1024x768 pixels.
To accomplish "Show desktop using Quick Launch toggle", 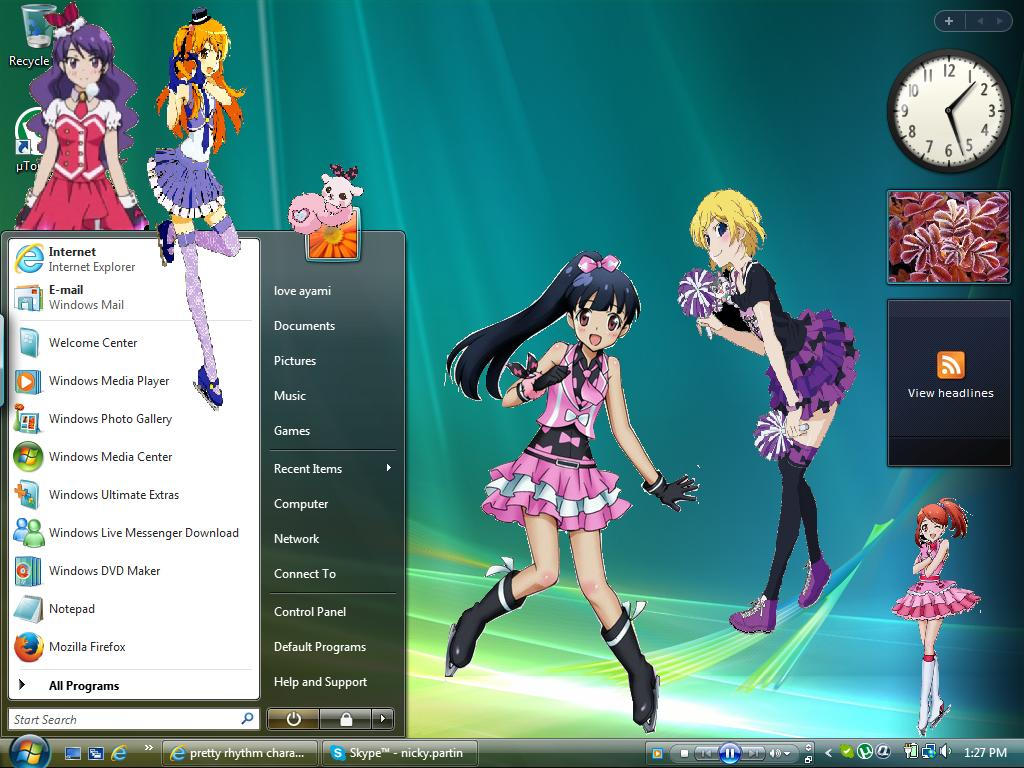I will [x=73, y=752].
